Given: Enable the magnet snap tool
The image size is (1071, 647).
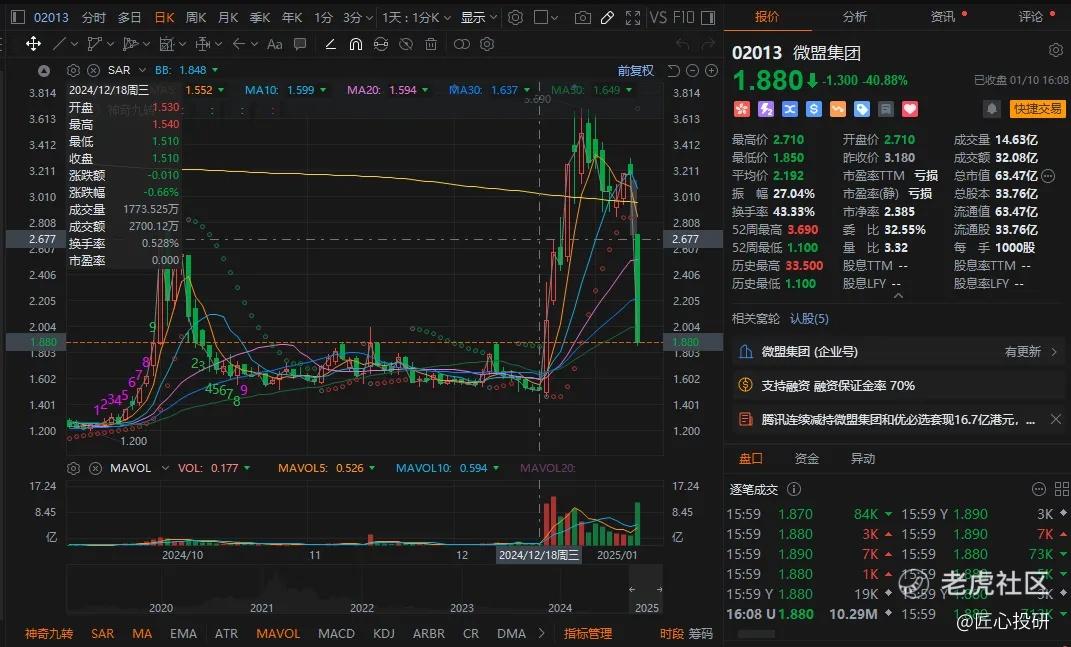Looking at the screenshot, I should point(356,44).
